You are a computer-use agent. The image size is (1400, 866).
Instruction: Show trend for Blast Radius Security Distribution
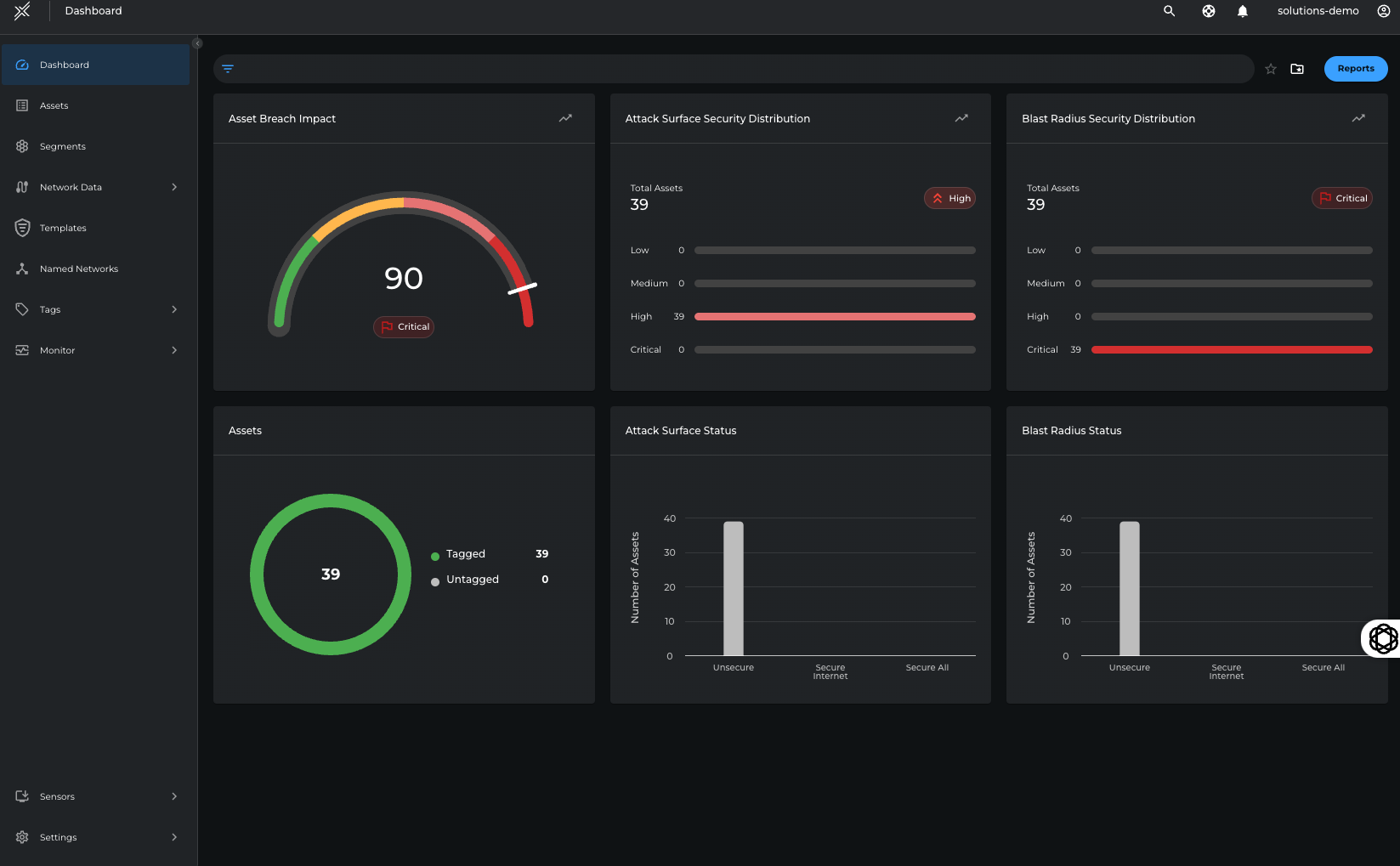pyautogui.click(x=1358, y=118)
